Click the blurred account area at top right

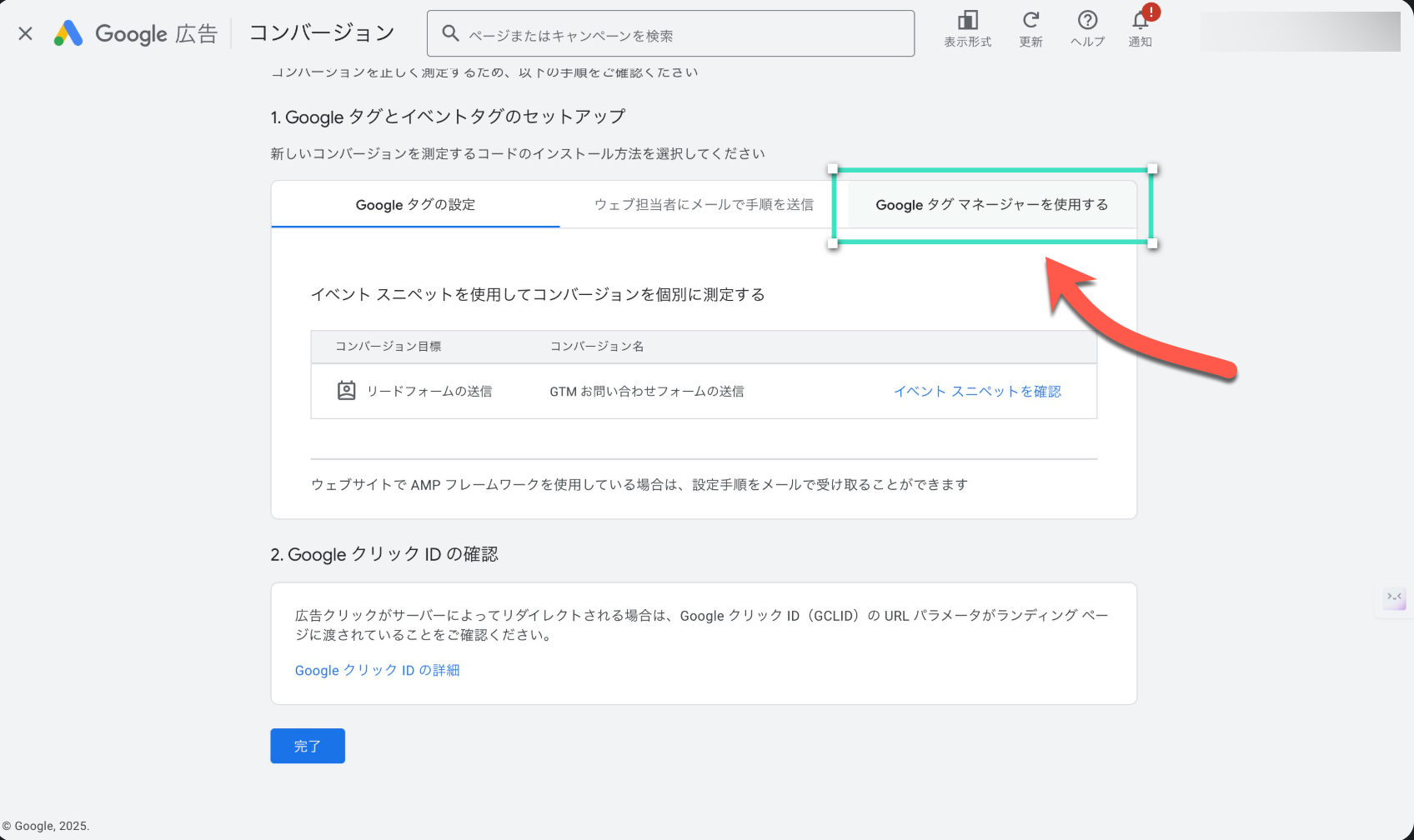(x=1299, y=32)
